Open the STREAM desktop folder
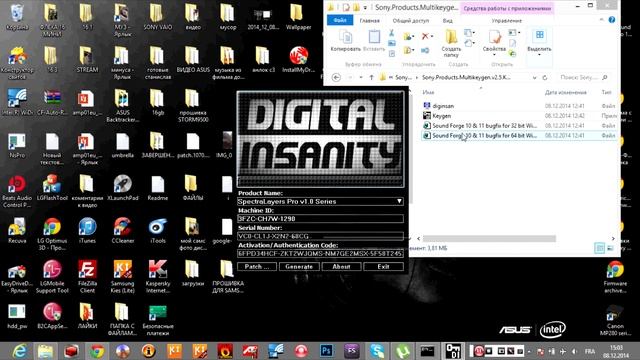This screenshot has height=360, width=640. (87, 60)
